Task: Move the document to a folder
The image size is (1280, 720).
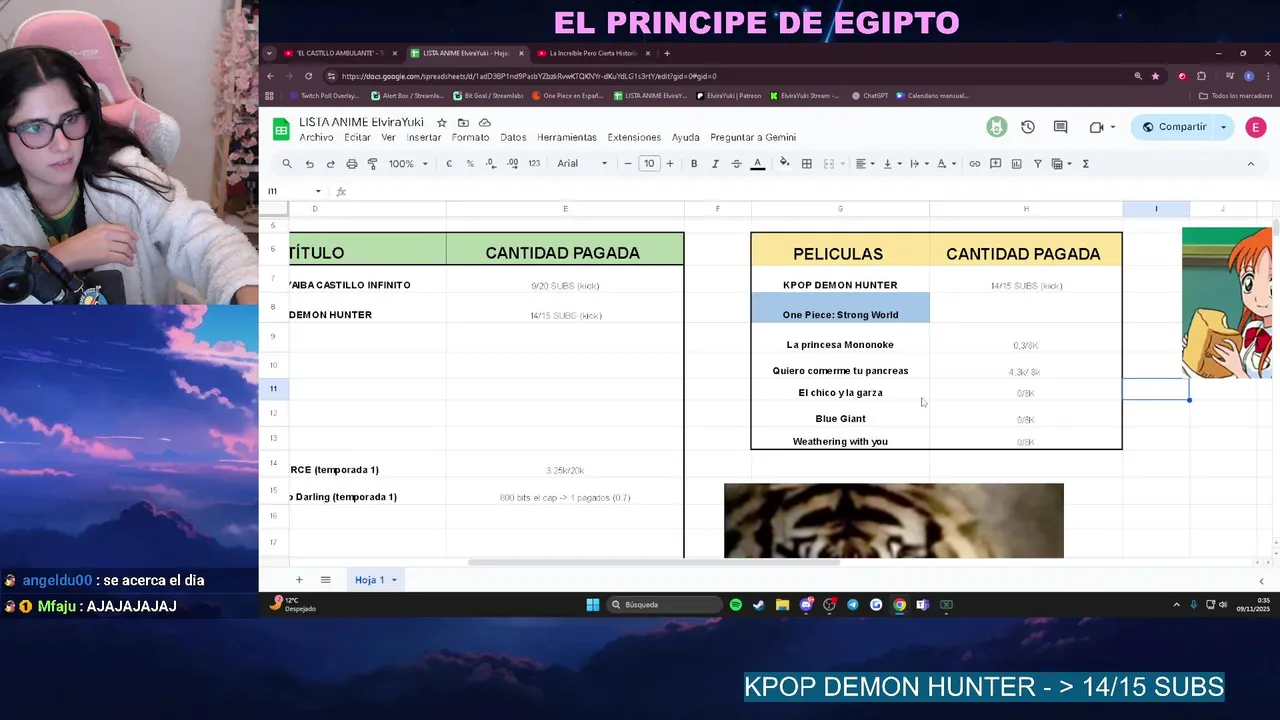Action: (463, 122)
